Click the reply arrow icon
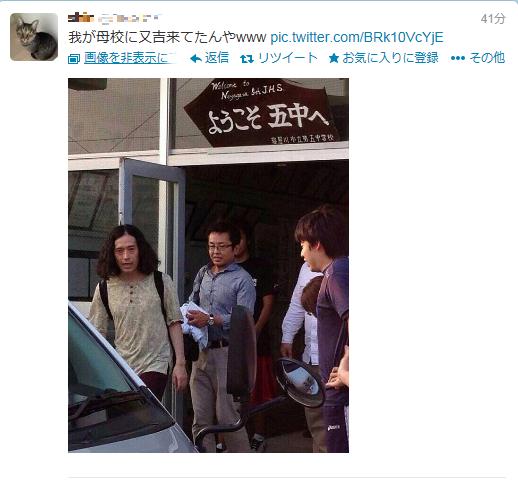This screenshot has width=518, height=487. [196, 59]
